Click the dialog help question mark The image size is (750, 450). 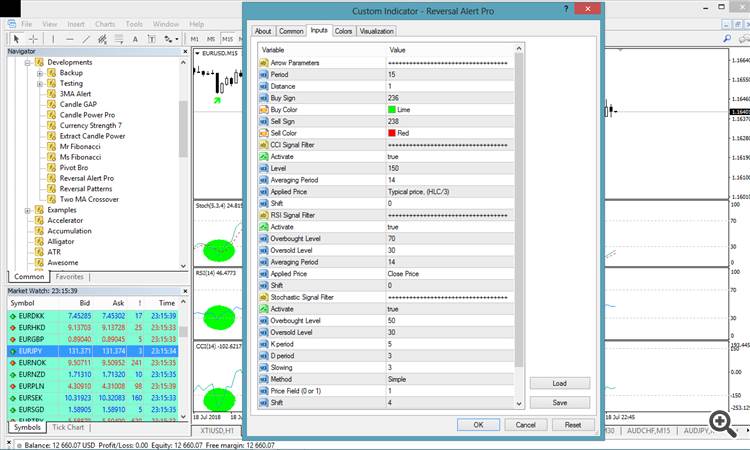[x=566, y=9]
